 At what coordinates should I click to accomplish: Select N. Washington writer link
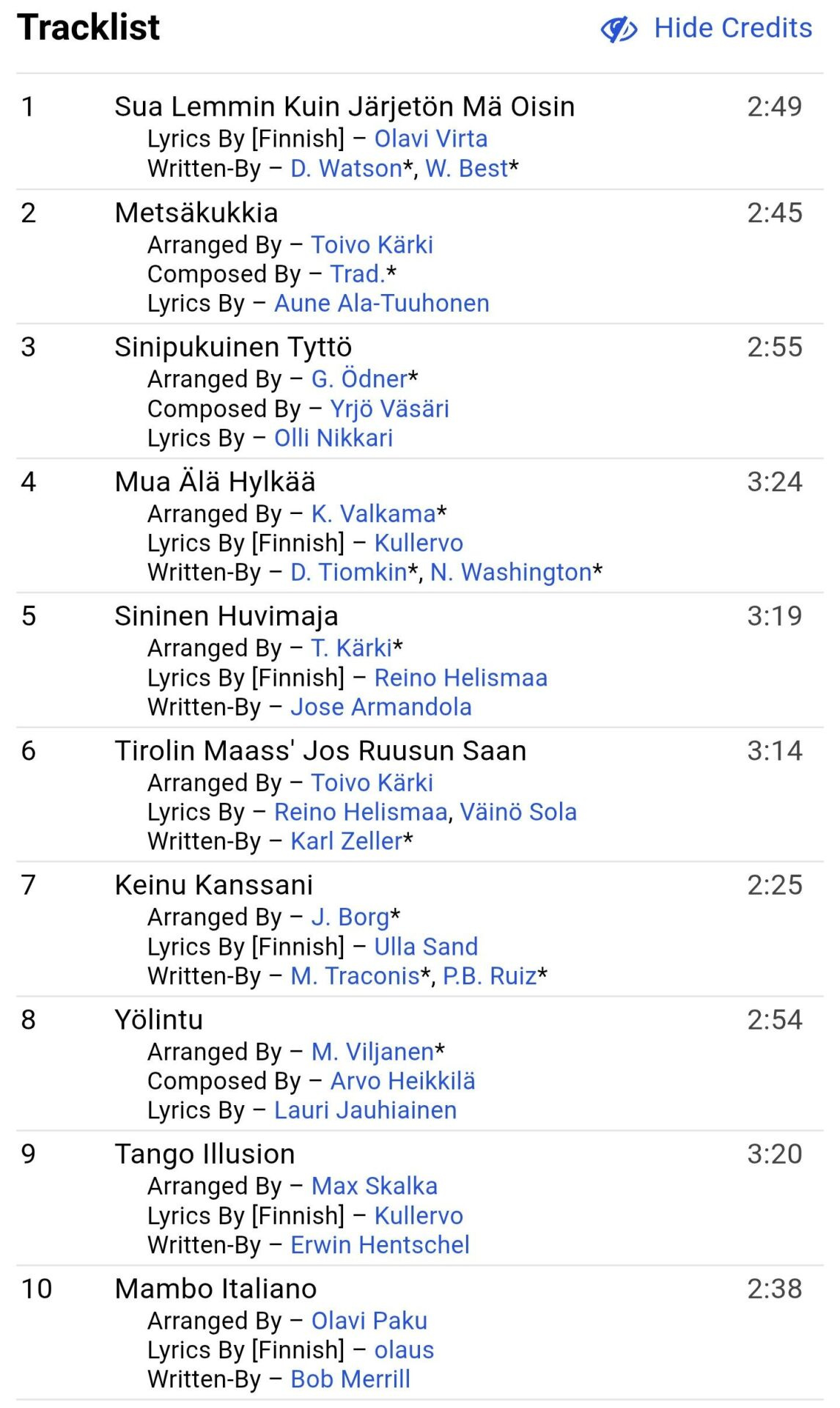point(511,573)
